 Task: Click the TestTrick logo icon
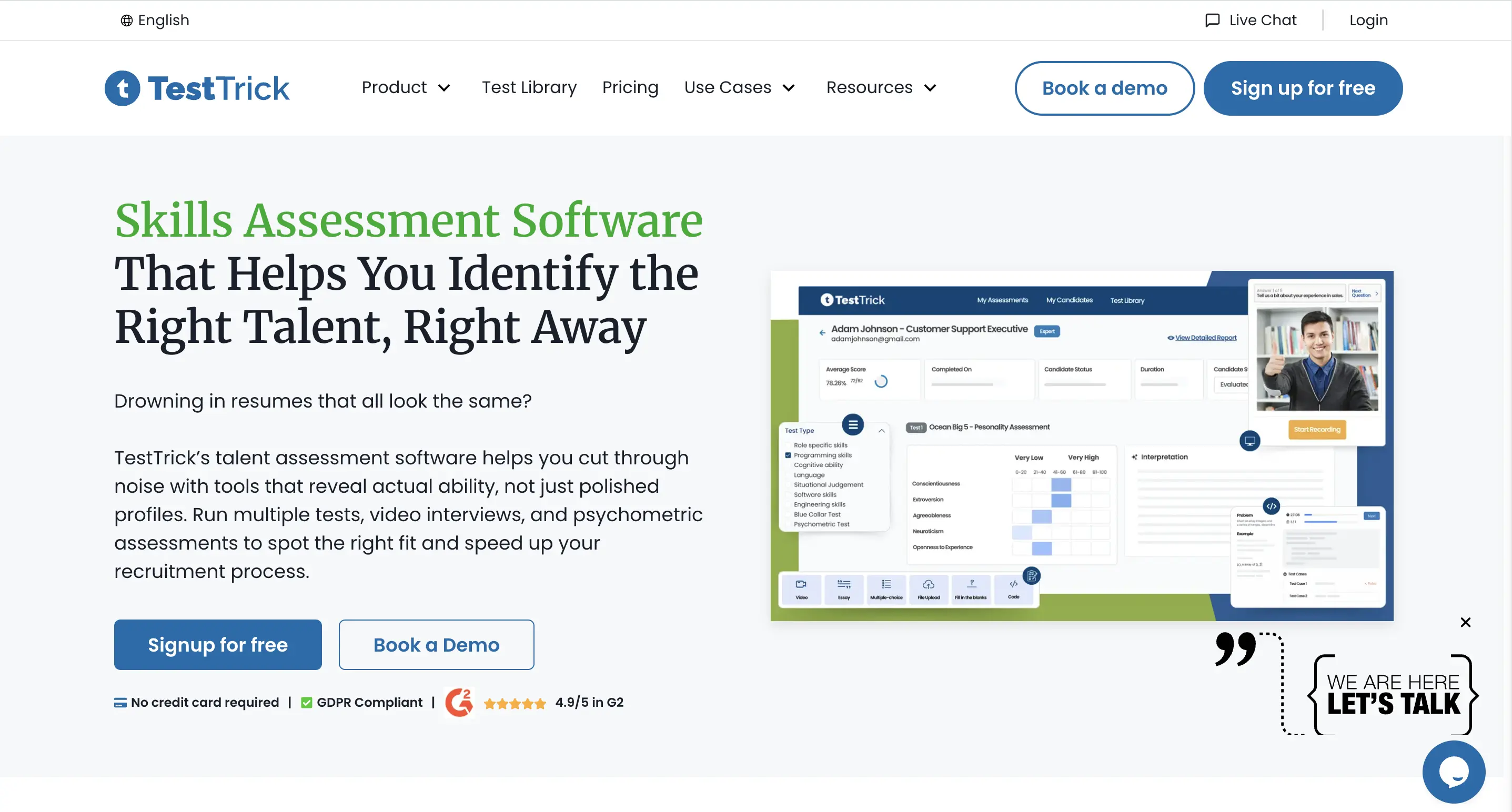122,88
